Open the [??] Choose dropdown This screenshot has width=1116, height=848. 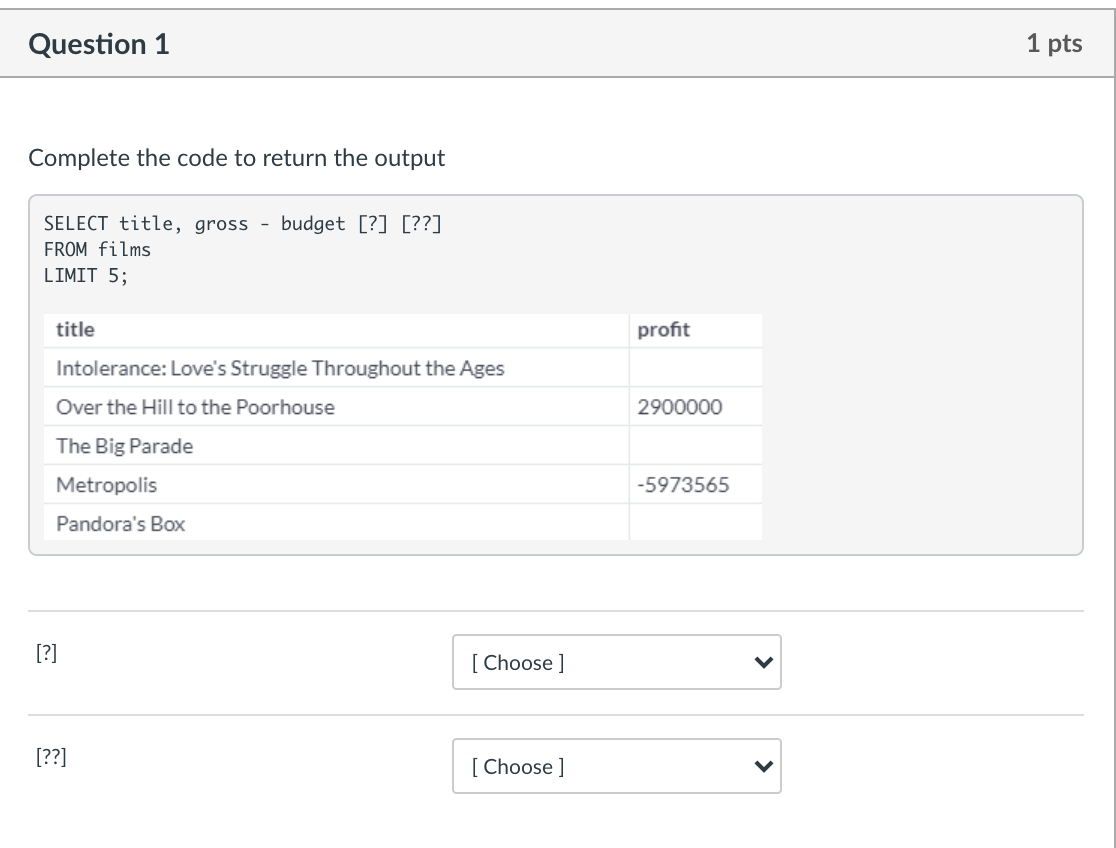point(617,766)
